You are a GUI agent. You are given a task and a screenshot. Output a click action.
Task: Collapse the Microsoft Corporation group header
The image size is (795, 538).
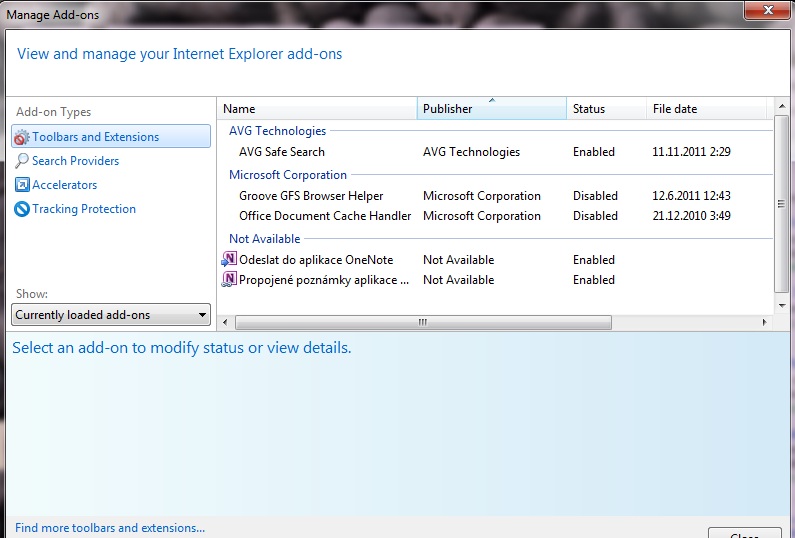288,175
